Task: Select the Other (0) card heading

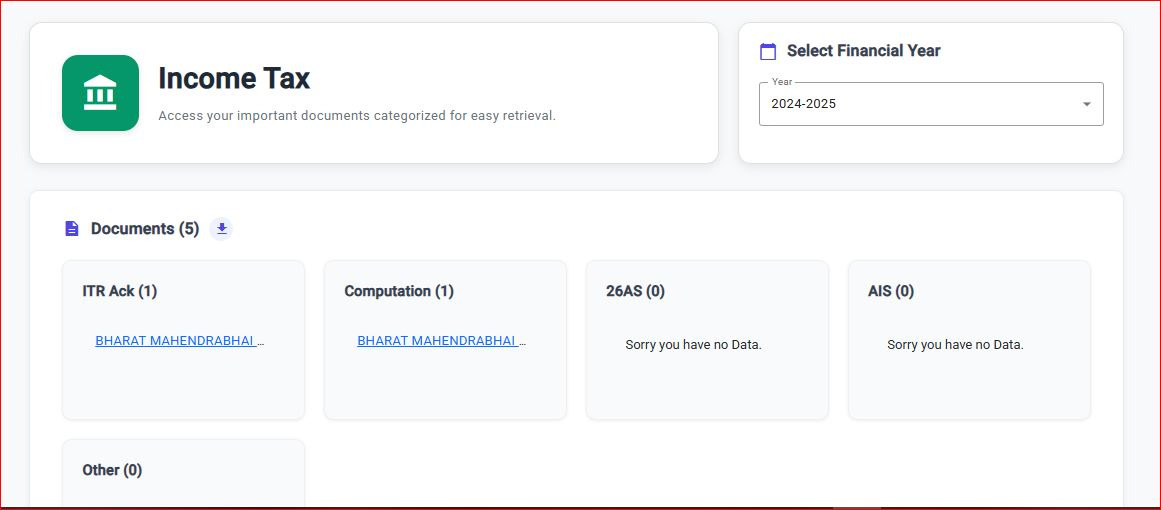Action: [x=112, y=470]
